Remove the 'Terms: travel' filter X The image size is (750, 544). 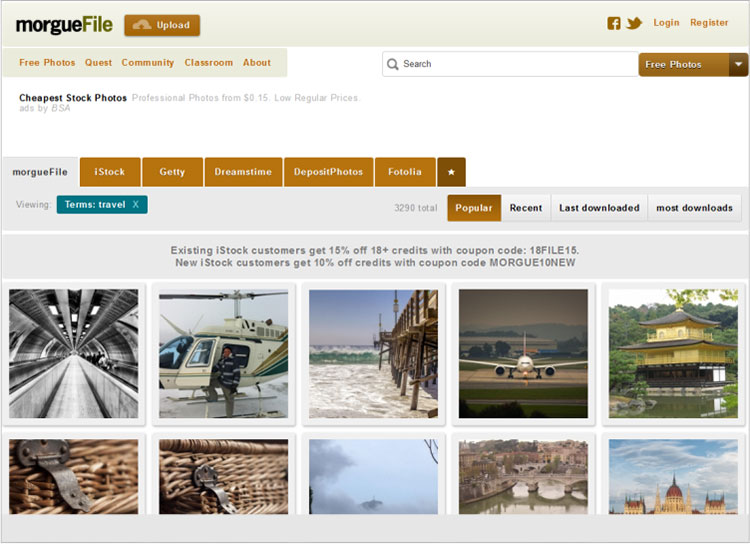[x=136, y=204]
